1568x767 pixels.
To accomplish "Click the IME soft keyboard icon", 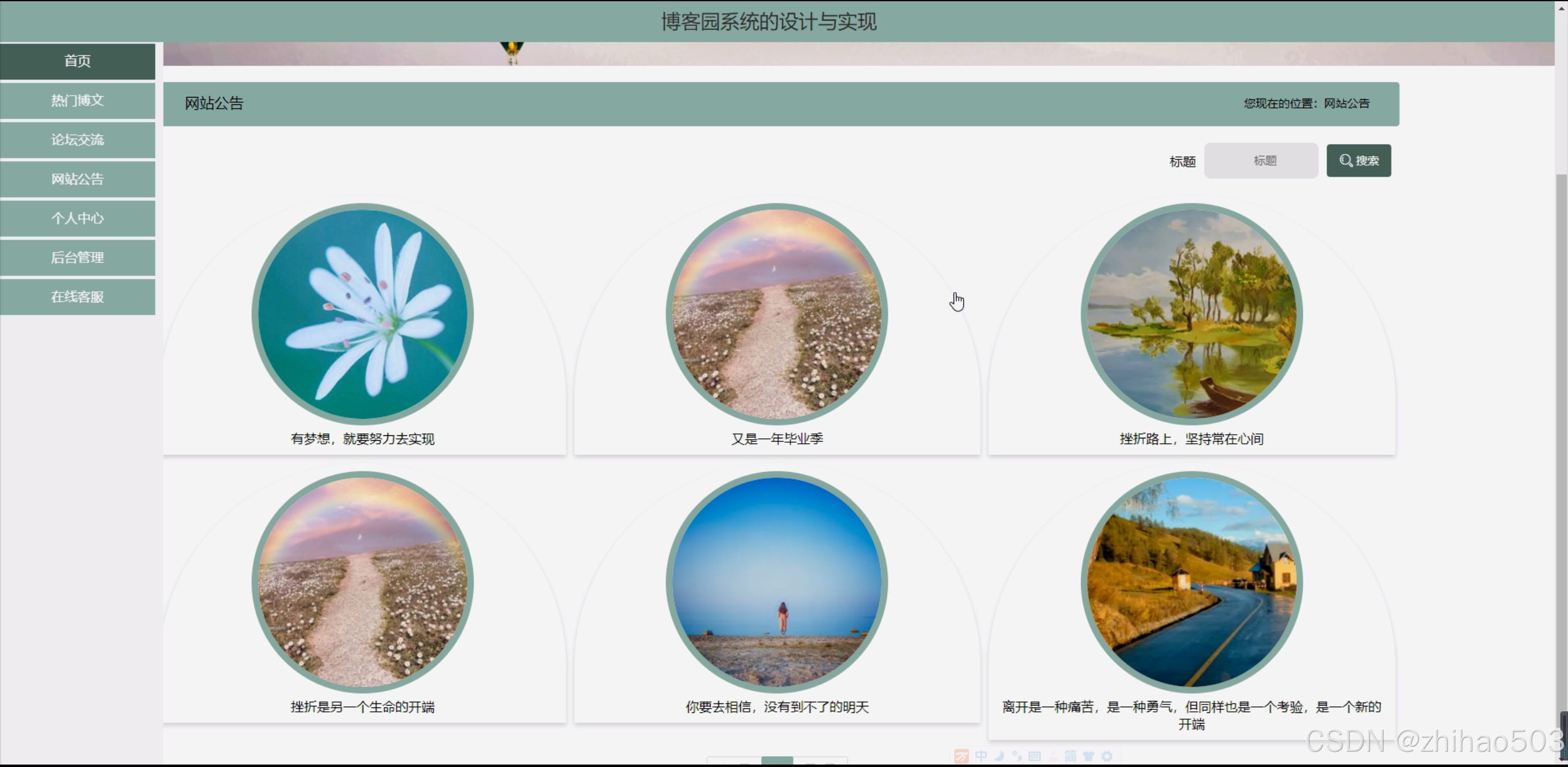I will tap(1035, 756).
